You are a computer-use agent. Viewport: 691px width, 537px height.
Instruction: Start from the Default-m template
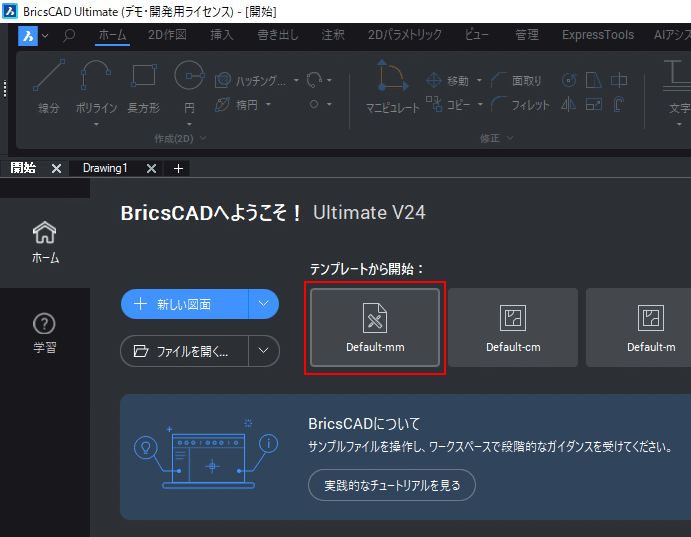tap(638, 327)
